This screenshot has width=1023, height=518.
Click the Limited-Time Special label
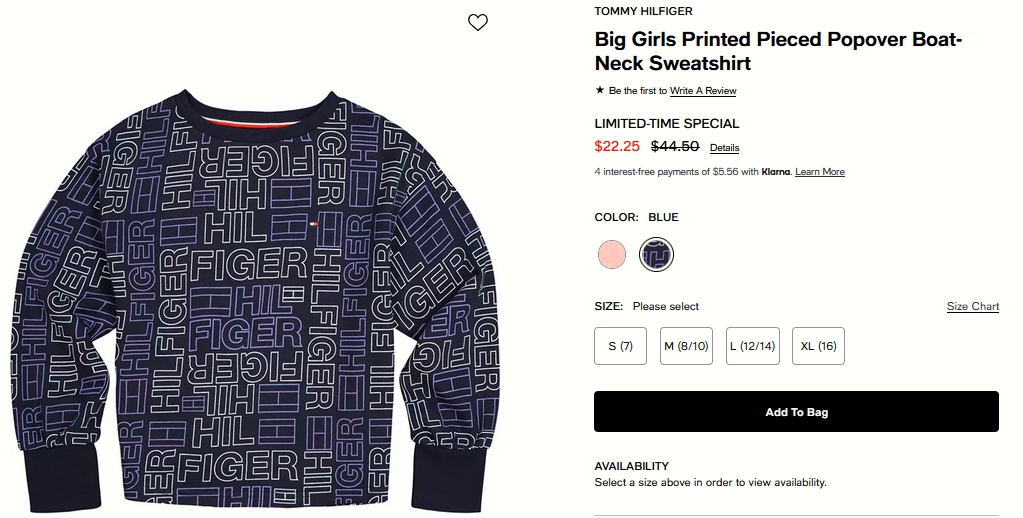click(667, 124)
